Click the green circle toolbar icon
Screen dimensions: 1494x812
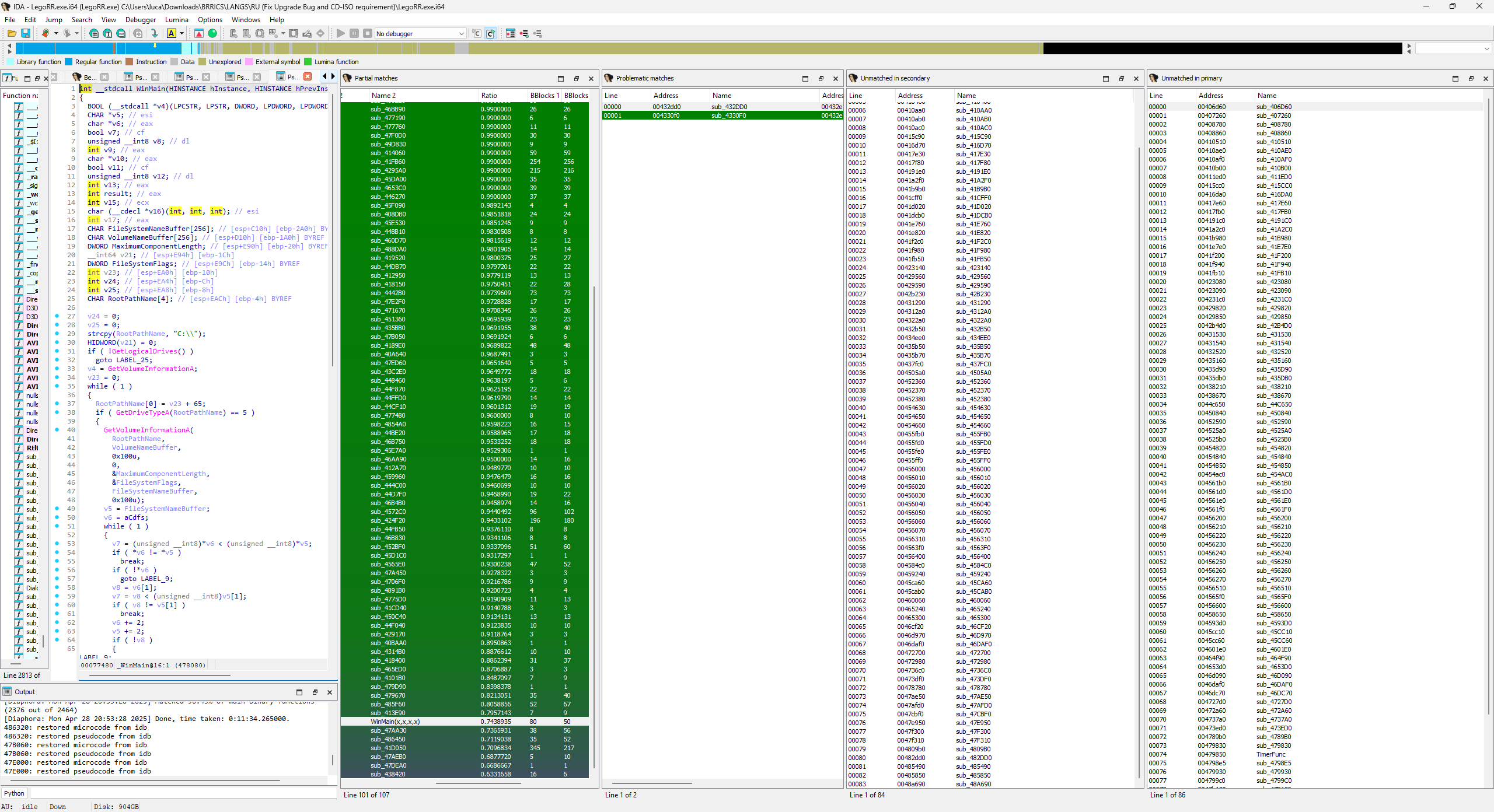[212, 34]
